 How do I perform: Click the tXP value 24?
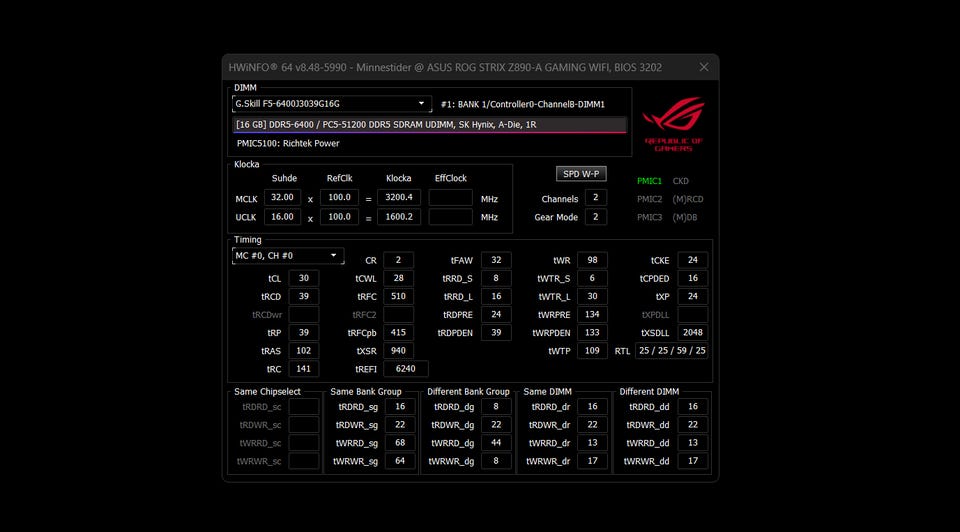point(692,296)
